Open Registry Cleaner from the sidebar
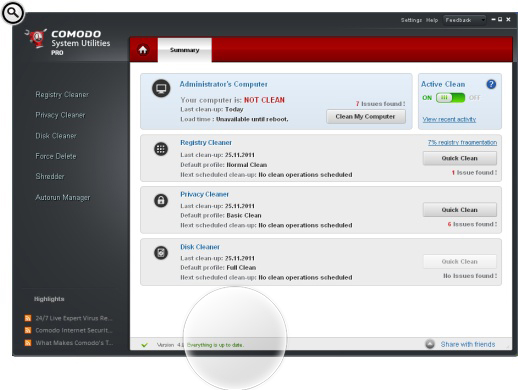This screenshot has height=390, width=518. tap(62, 95)
